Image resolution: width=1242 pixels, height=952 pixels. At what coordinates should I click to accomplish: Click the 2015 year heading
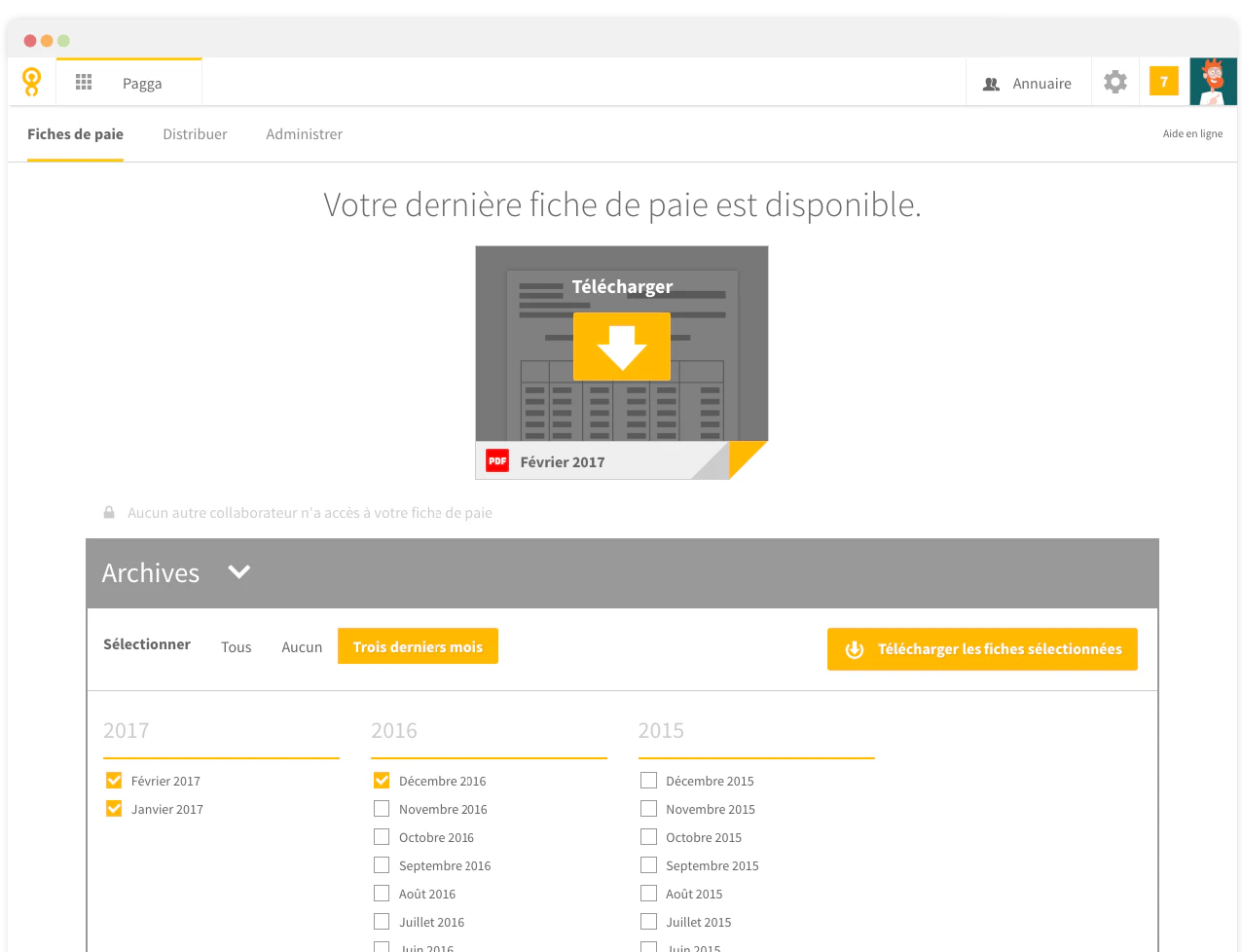[661, 731]
